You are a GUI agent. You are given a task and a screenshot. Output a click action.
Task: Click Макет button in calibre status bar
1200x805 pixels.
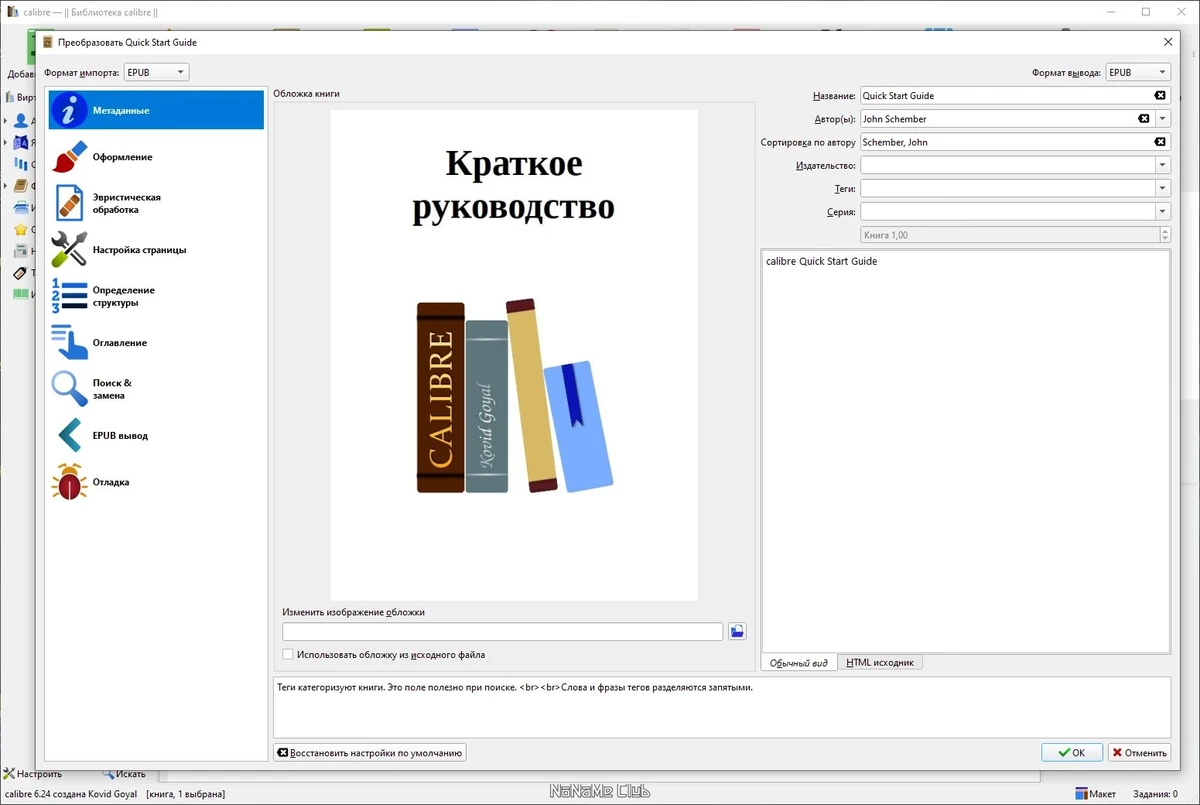pyautogui.click(x=1095, y=794)
